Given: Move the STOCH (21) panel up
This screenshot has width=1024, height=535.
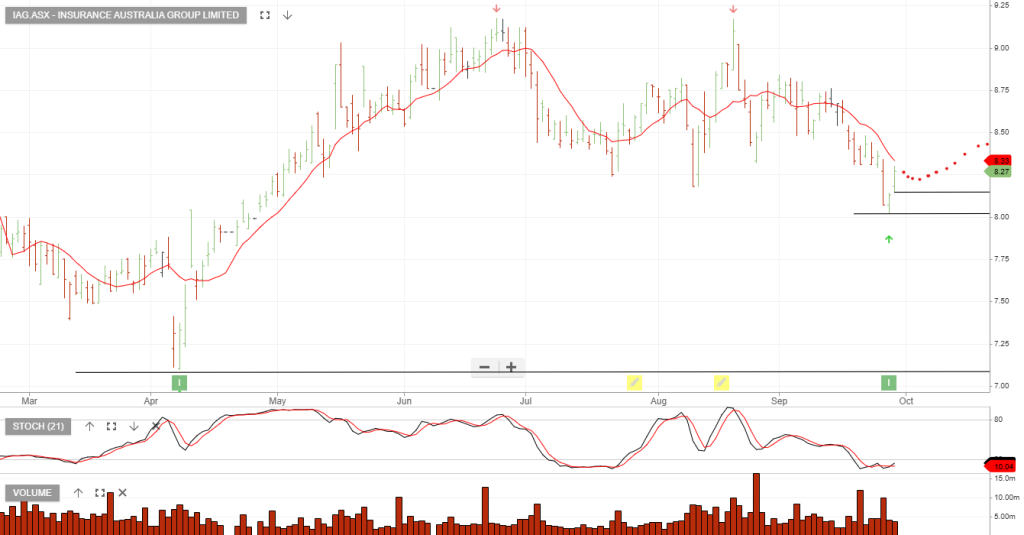Looking at the screenshot, I should click(89, 426).
